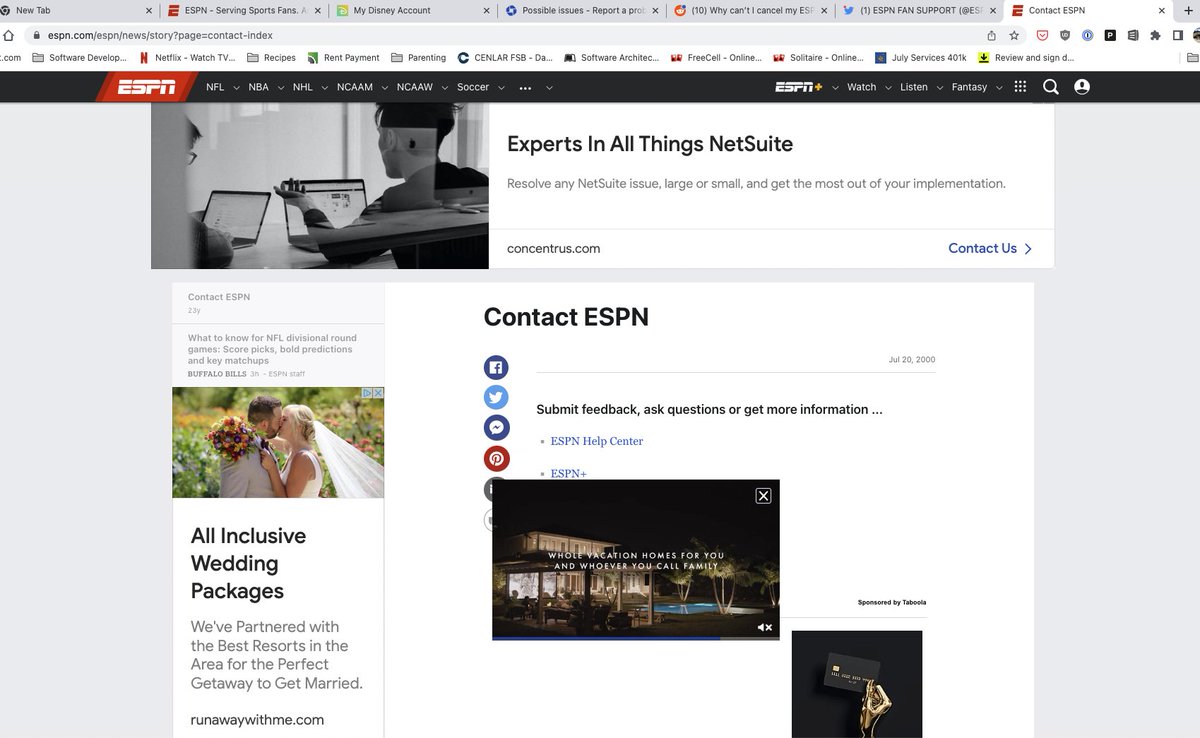Share article on Pinterest
Screen dimensions: 1200x738
(496, 459)
